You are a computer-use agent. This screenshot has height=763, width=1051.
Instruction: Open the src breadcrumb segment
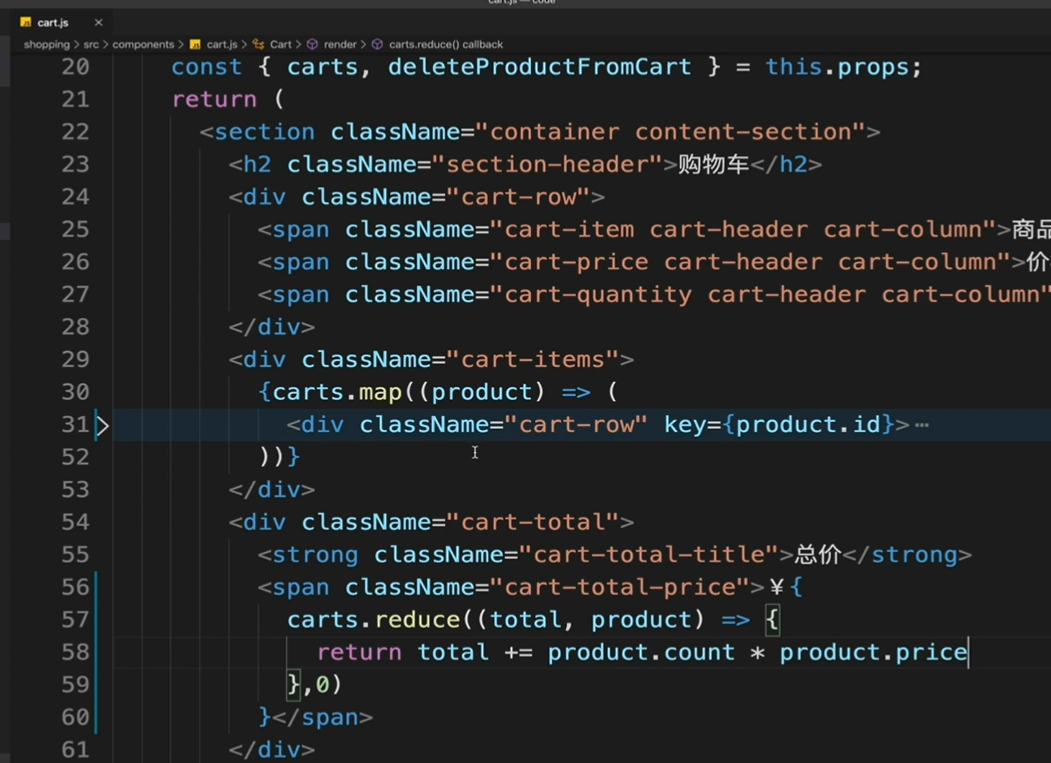(x=91, y=44)
